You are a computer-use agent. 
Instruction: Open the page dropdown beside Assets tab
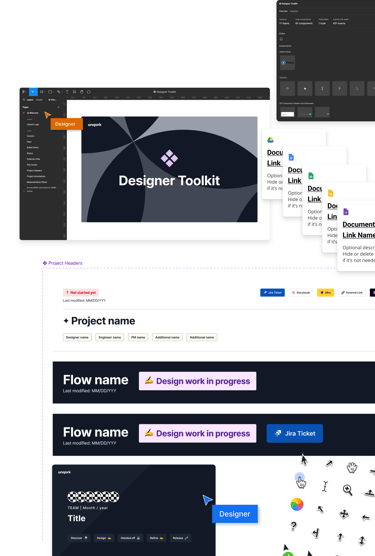click(x=54, y=100)
